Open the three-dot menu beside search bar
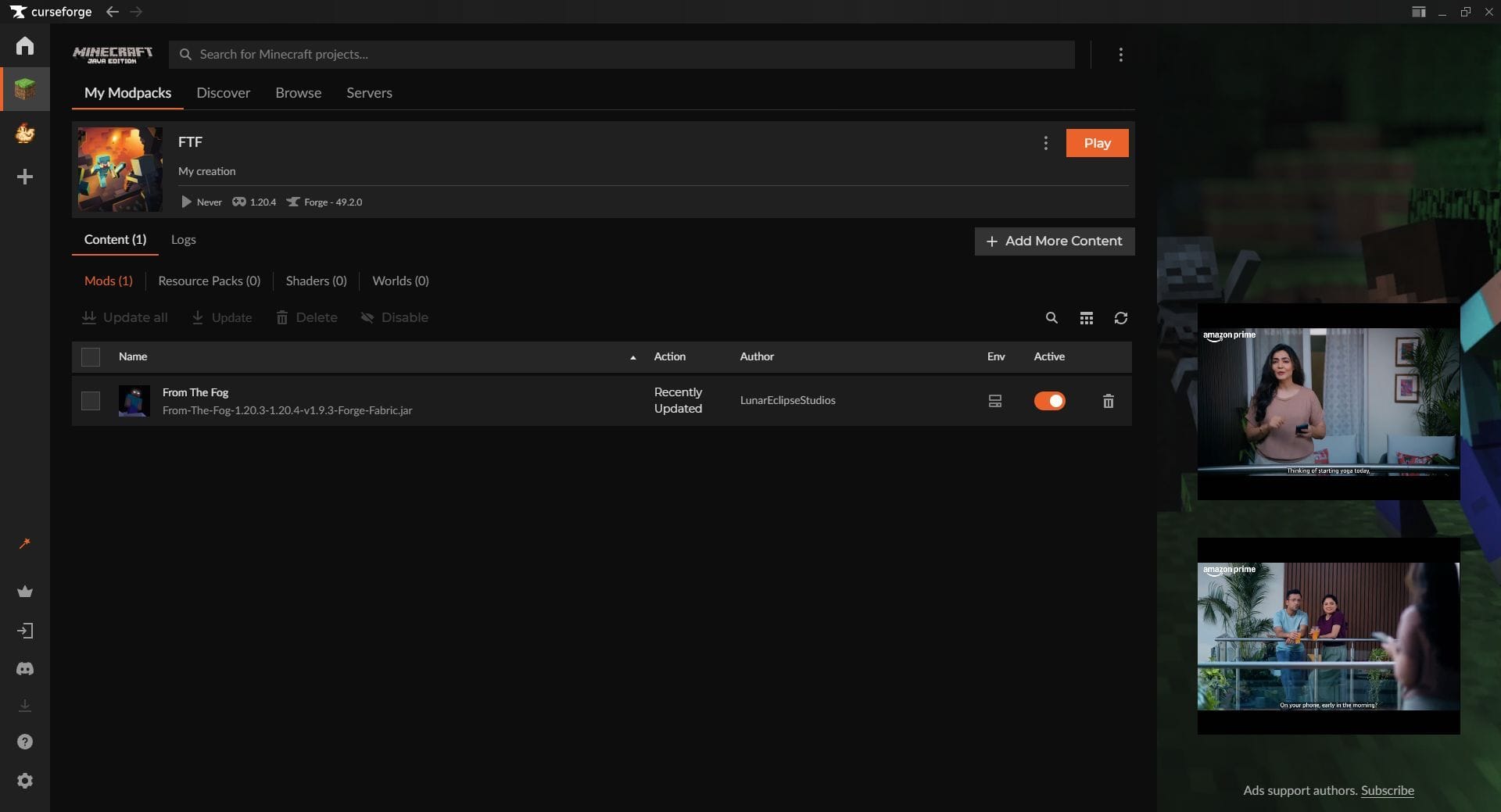1501x812 pixels. (1120, 55)
